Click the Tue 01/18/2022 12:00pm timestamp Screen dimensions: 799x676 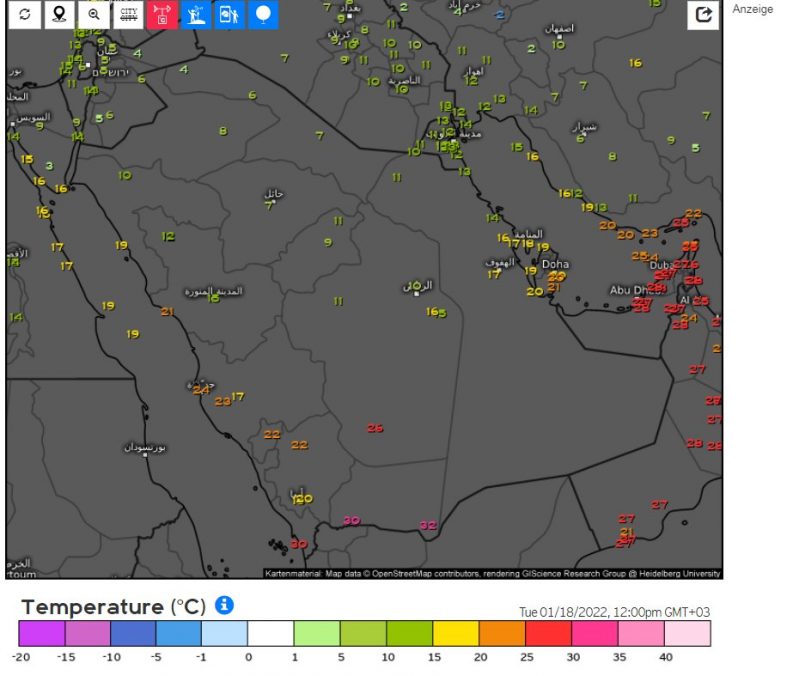pos(614,612)
